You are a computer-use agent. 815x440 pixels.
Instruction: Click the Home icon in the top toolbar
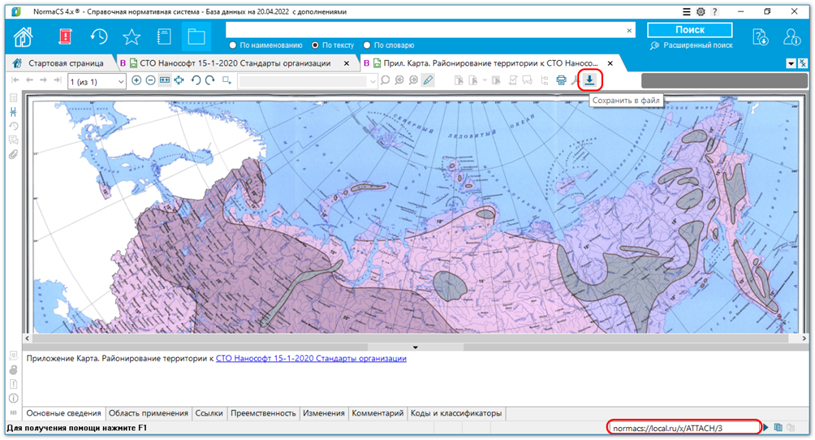(x=23, y=36)
